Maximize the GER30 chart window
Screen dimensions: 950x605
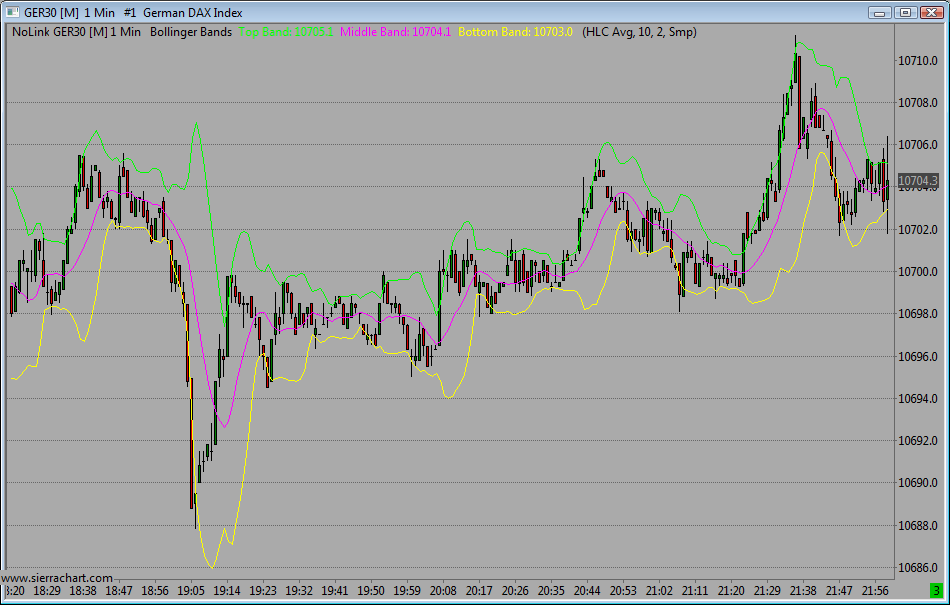[905, 12]
